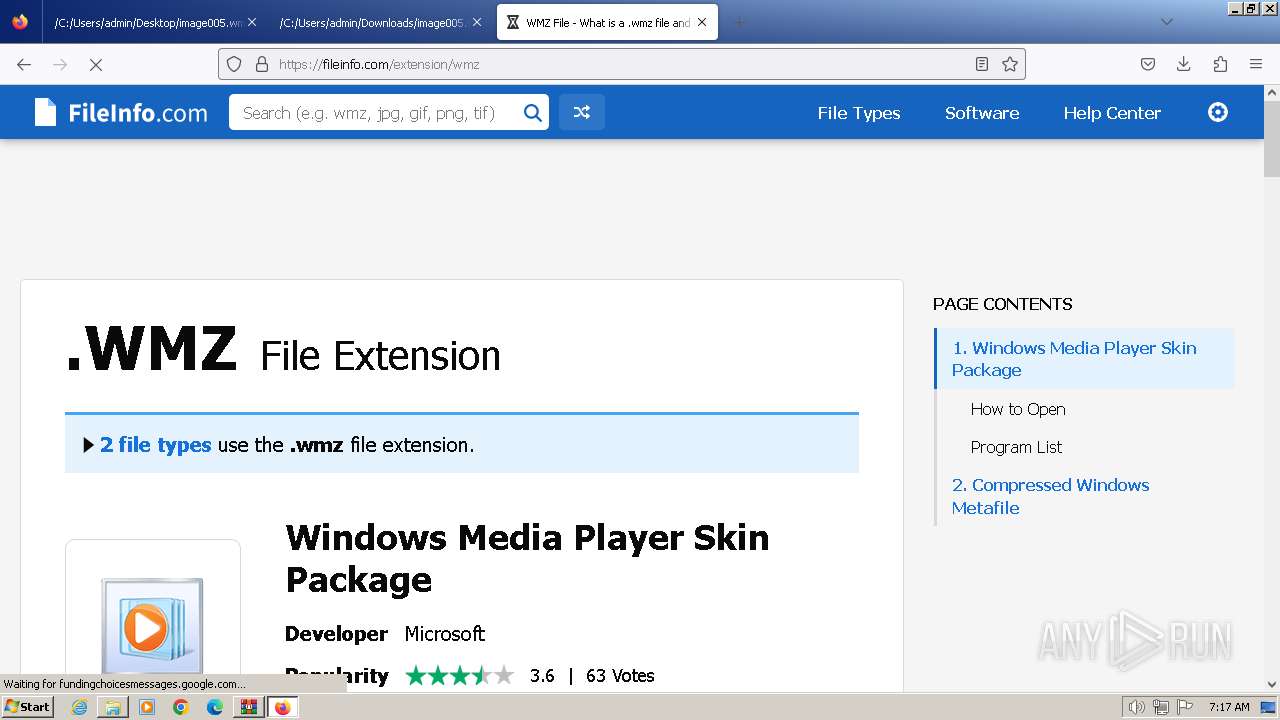Image resolution: width=1280 pixels, height=720 pixels.
Task: Open the extensions puzzle icon
Action: pyautogui.click(x=1220, y=64)
